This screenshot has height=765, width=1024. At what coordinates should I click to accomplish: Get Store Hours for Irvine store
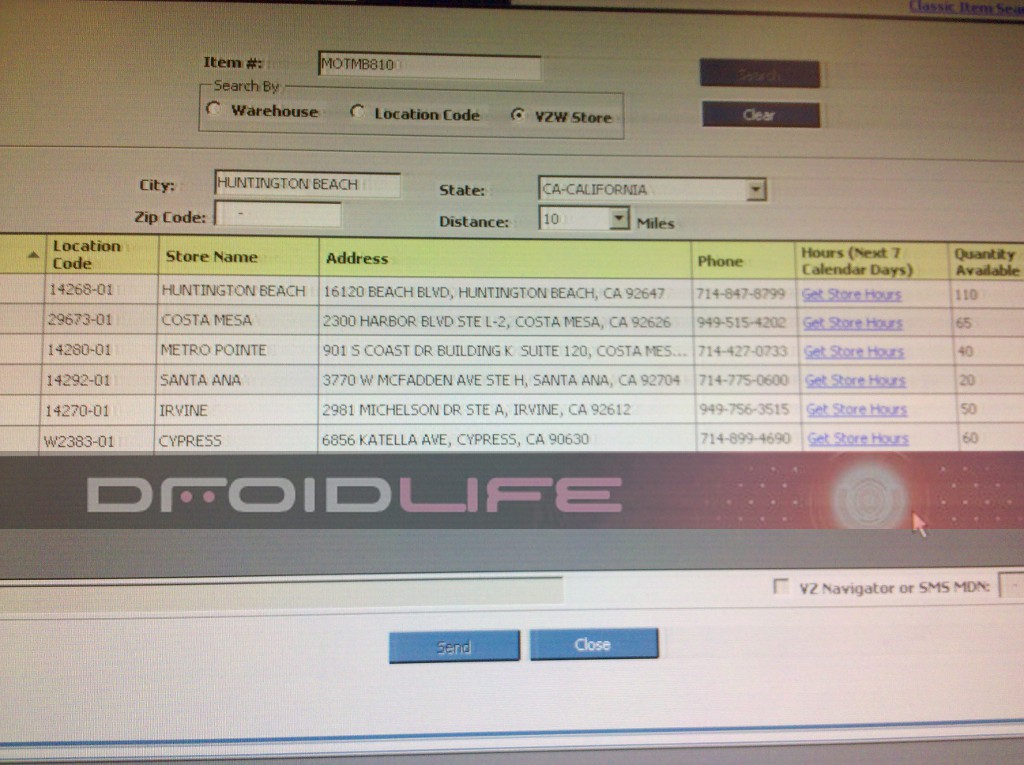point(856,410)
